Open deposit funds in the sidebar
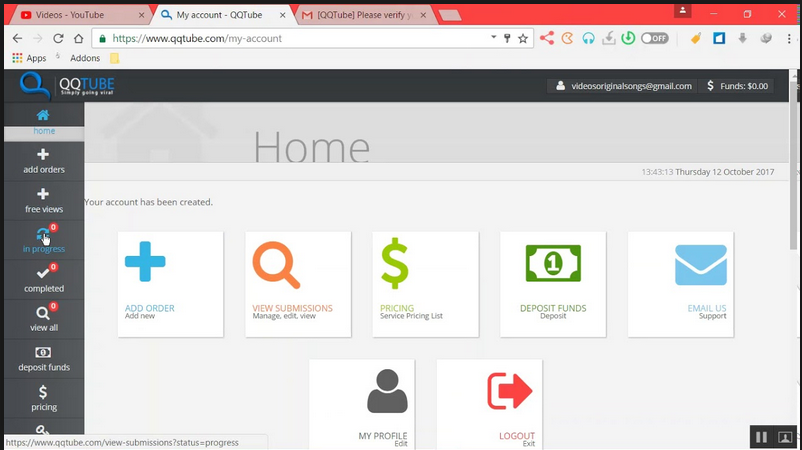This screenshot has height=450, width=802. coord(43,359)
